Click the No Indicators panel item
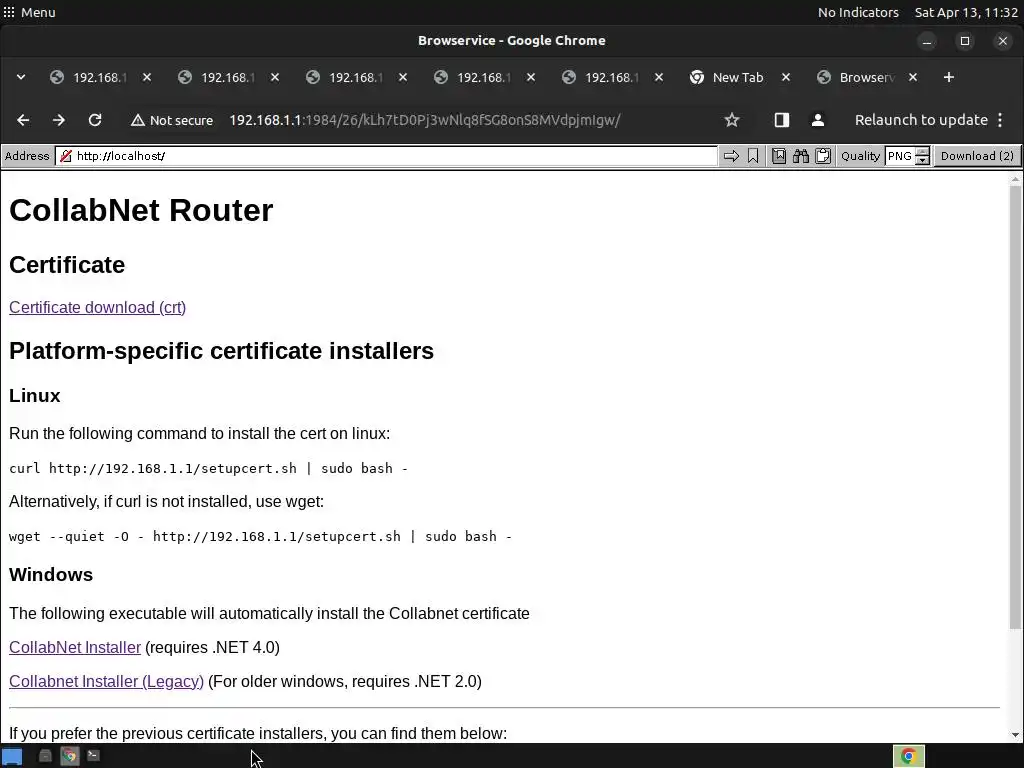The image size is (1024, 768). point(858,12)
